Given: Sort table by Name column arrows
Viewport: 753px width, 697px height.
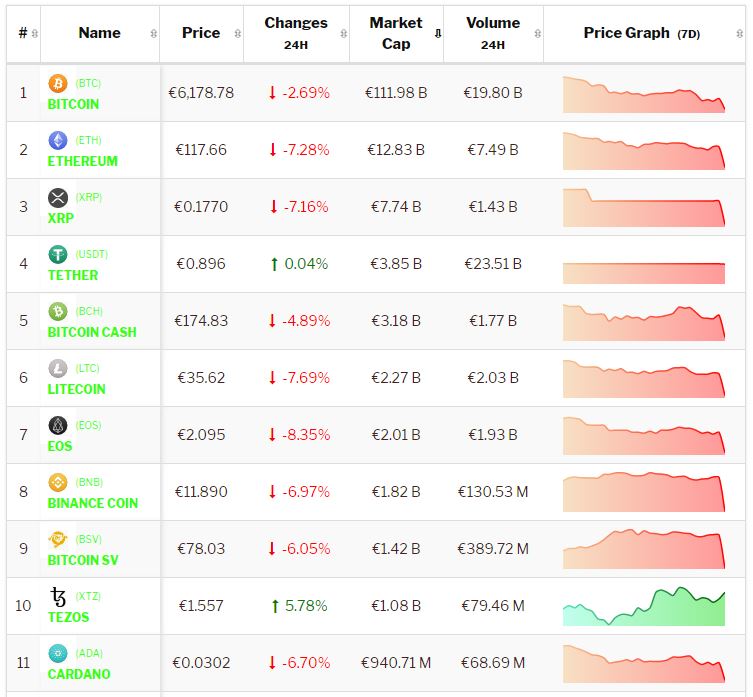Looking at the screenshot, I should [153, 33].
